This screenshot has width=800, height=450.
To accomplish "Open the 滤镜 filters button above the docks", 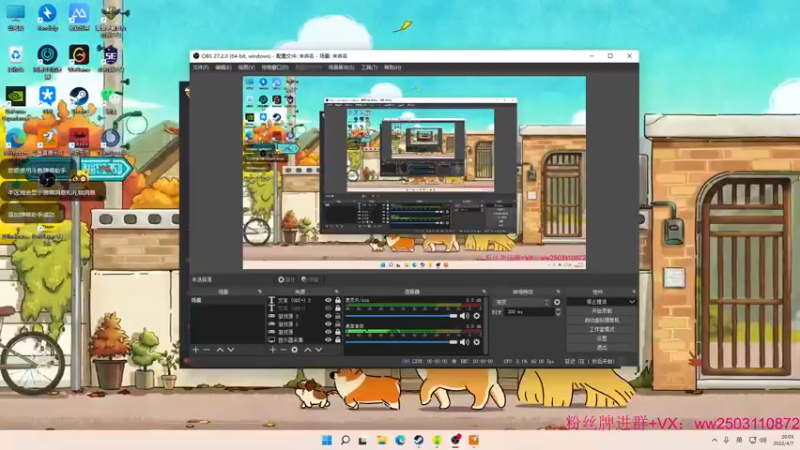I will (x=310, y=280).
